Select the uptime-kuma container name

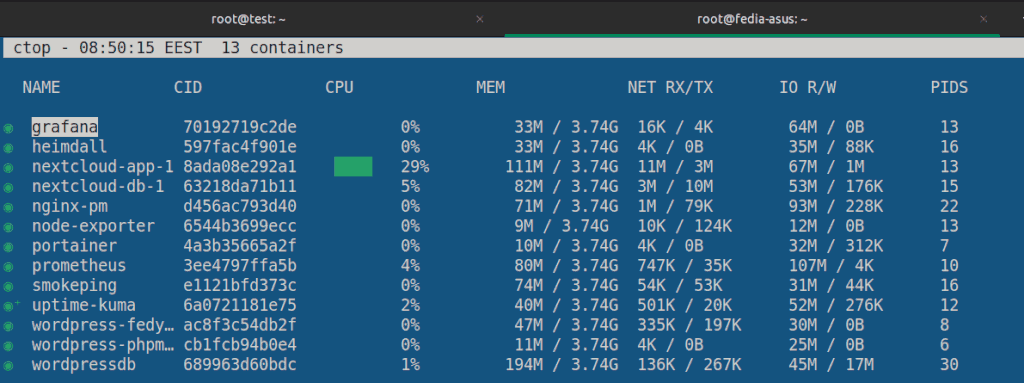[x=84, y=305]
